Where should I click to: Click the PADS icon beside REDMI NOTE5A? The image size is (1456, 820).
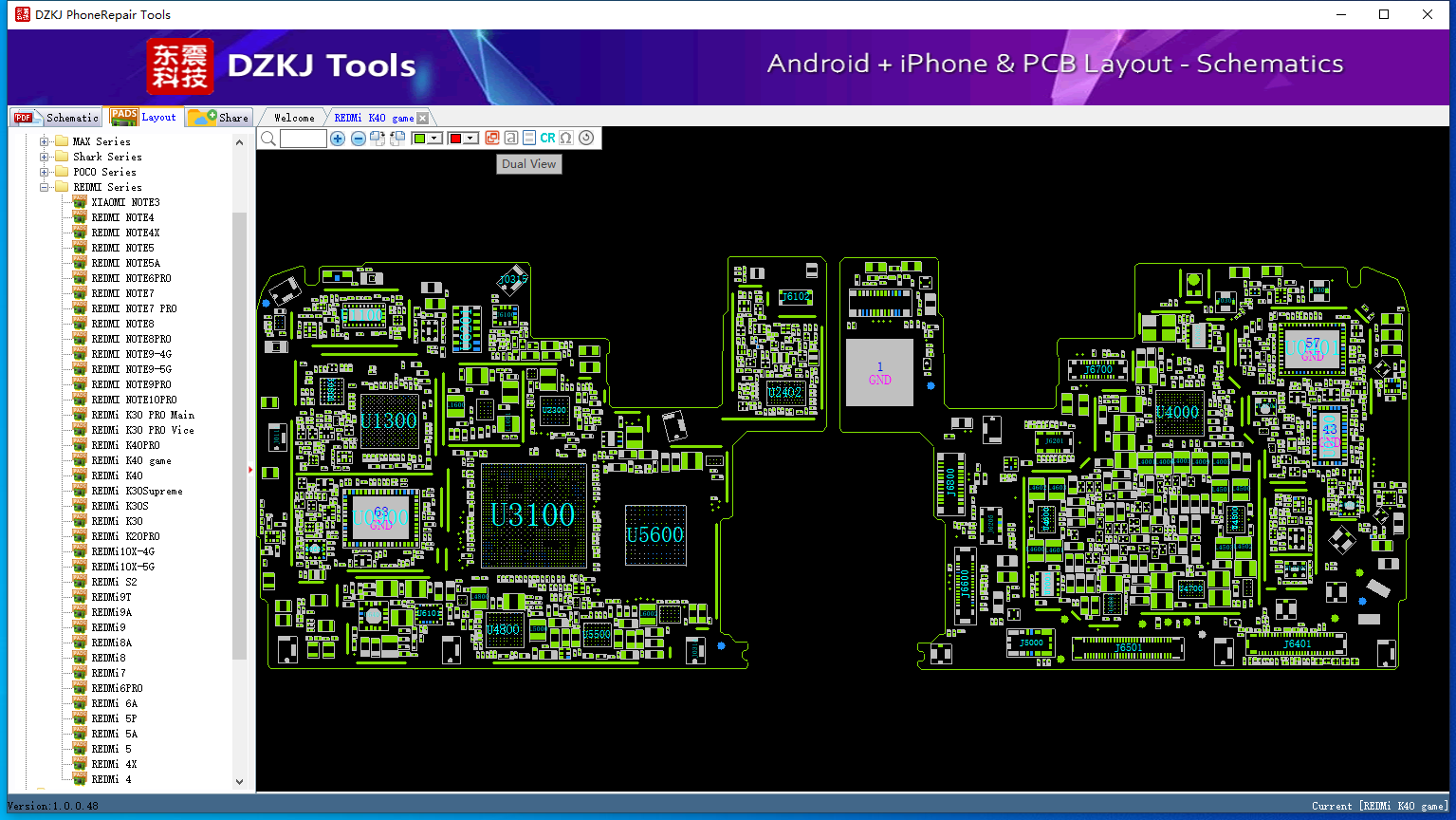pyautogui.click(x=80, y=263)
